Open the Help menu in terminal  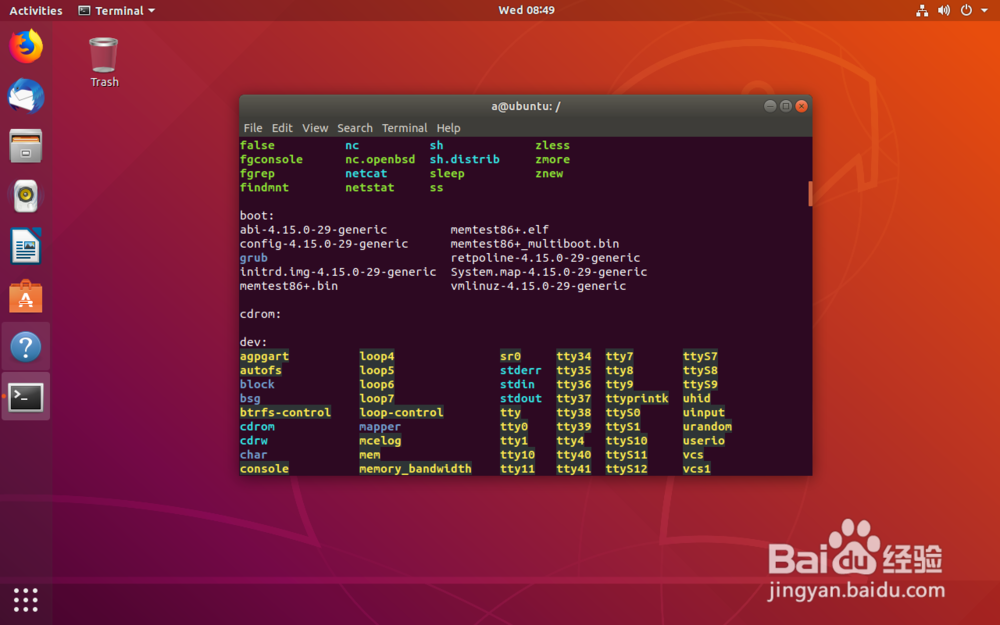pyautogui.click(x=448, y=128)
